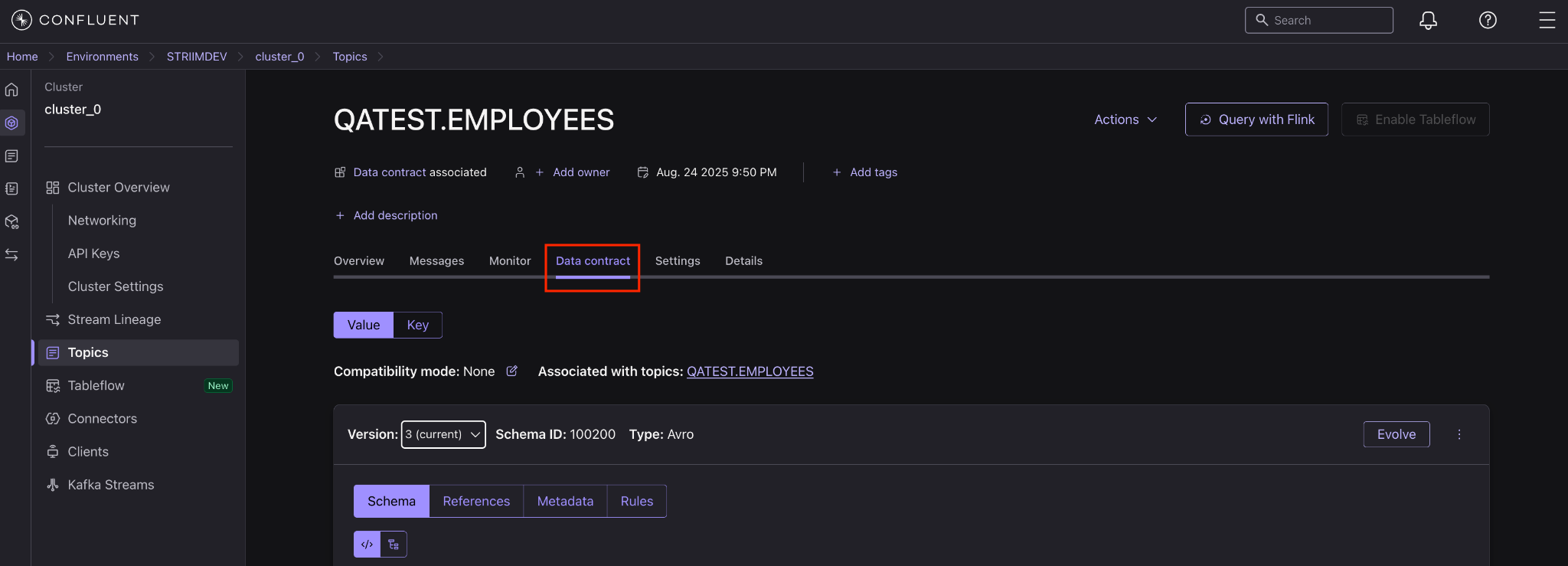
Task: Select the Value schema toggle
Action: (364, 325)
